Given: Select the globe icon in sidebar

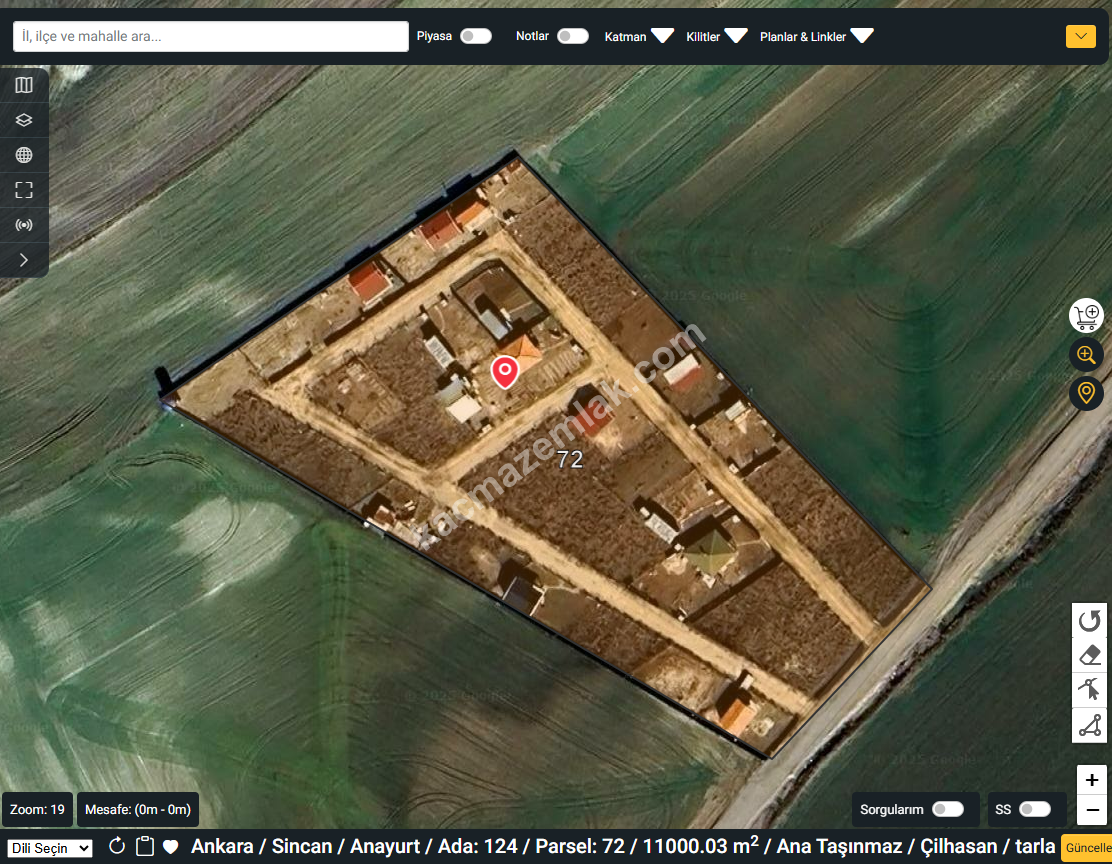Looking at the screenshot, I should pyautogui.click(x=24, y=155).
